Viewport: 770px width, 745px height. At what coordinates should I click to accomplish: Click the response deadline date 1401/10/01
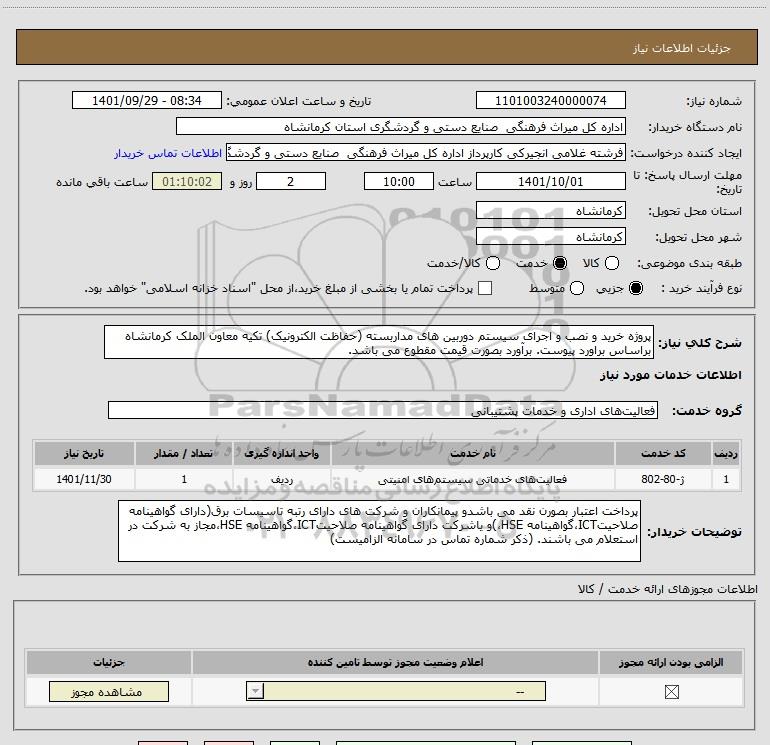pyautogui.click(x=550, y=181)
